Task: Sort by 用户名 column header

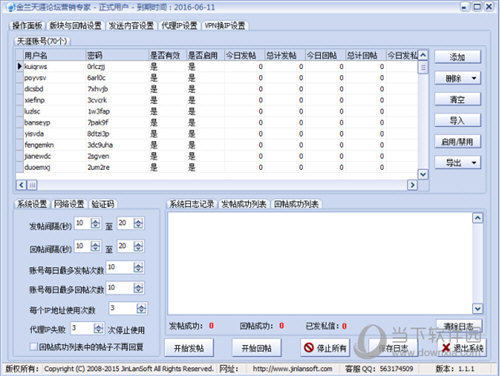Action: point(54,55)
